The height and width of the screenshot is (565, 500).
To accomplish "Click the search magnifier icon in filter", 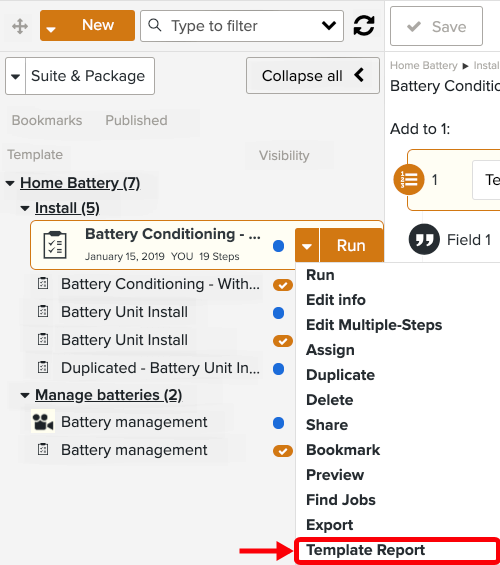I will (155, 25).
